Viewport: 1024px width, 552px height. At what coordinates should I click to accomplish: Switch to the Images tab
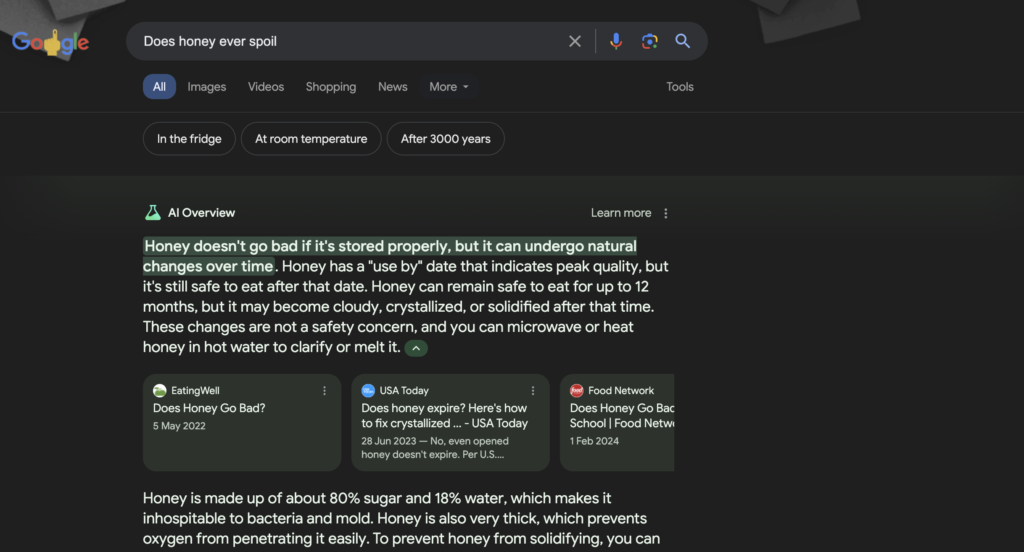pos(207,87)
